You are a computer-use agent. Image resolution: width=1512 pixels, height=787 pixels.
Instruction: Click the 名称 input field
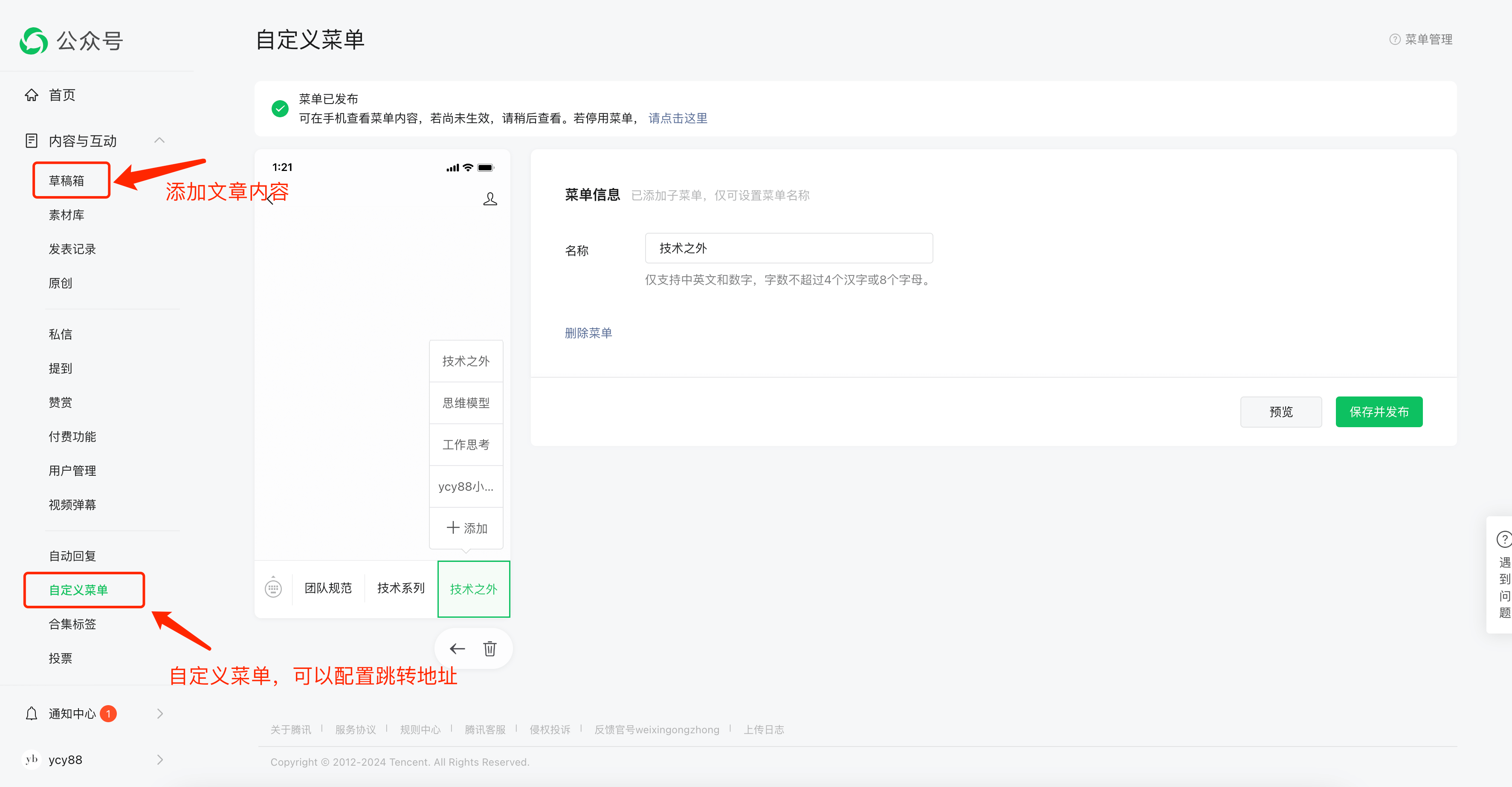point(788,248)
